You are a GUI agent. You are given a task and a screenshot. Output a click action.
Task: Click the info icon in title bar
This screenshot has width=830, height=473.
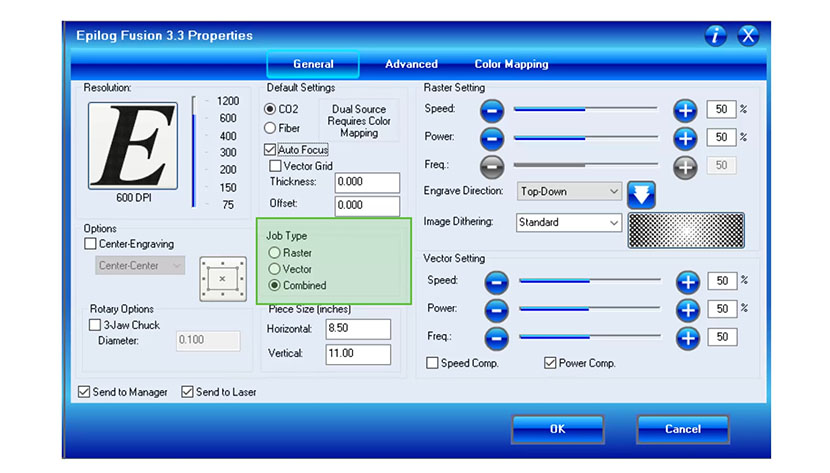(715, 36)
